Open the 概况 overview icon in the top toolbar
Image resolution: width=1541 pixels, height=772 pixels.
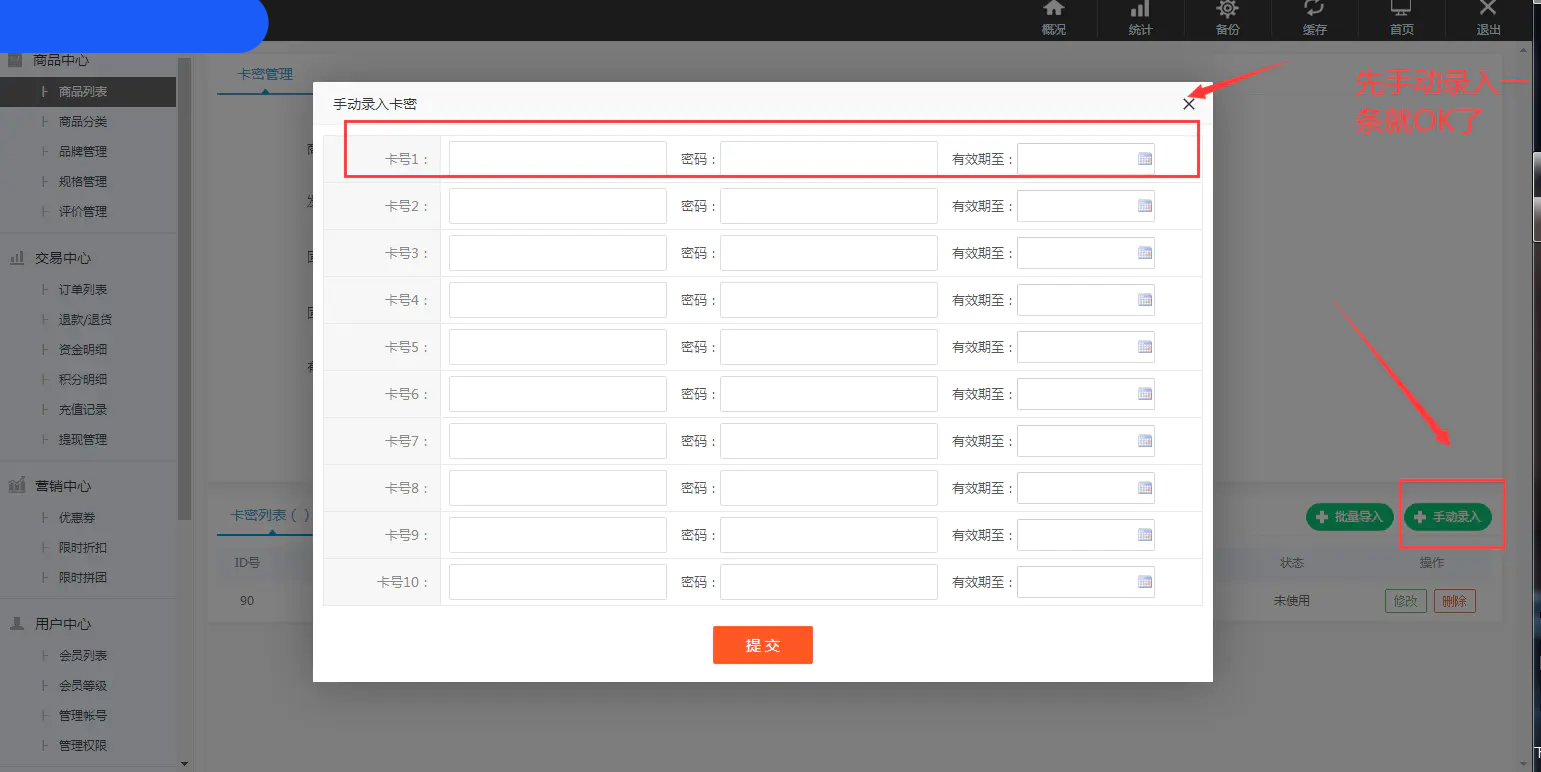click(1053, 20)
